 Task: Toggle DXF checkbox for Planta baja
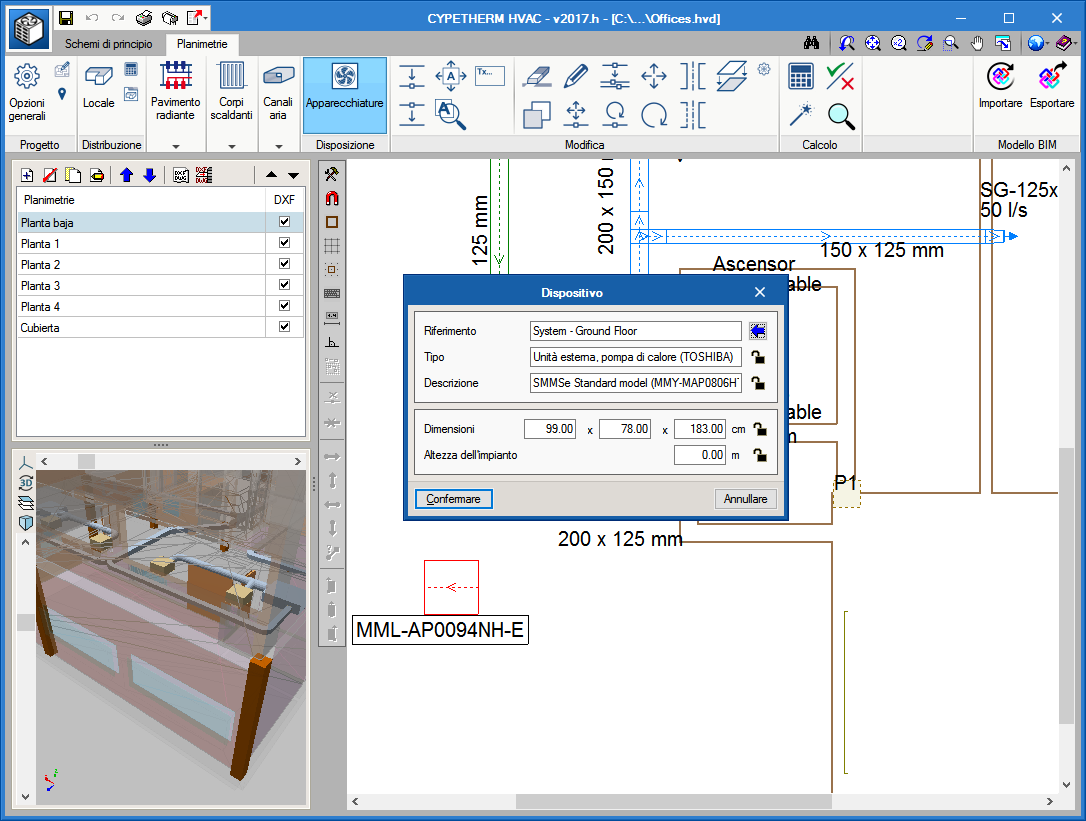point(284,222)
